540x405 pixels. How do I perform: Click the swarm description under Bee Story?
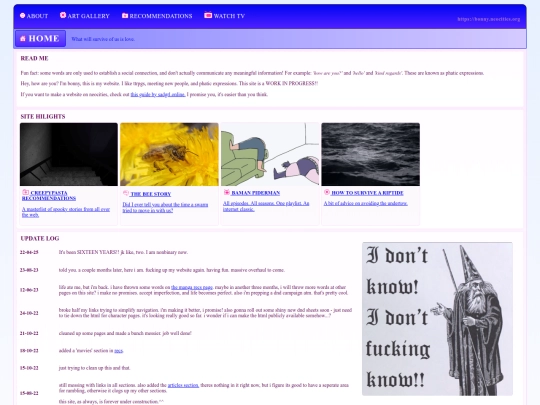(x=165, y=207)
